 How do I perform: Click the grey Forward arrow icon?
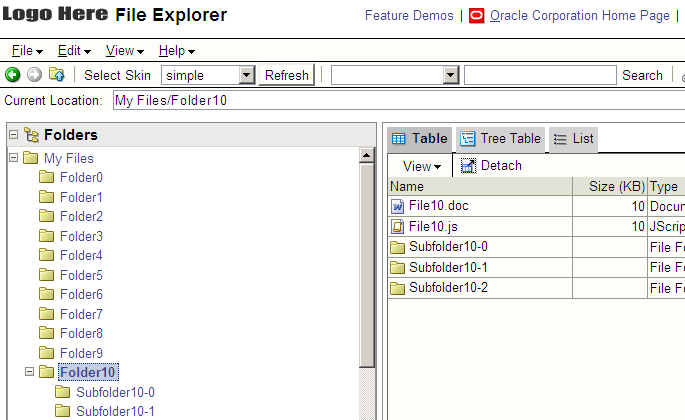pyautogui.click(x=35, y=75)
